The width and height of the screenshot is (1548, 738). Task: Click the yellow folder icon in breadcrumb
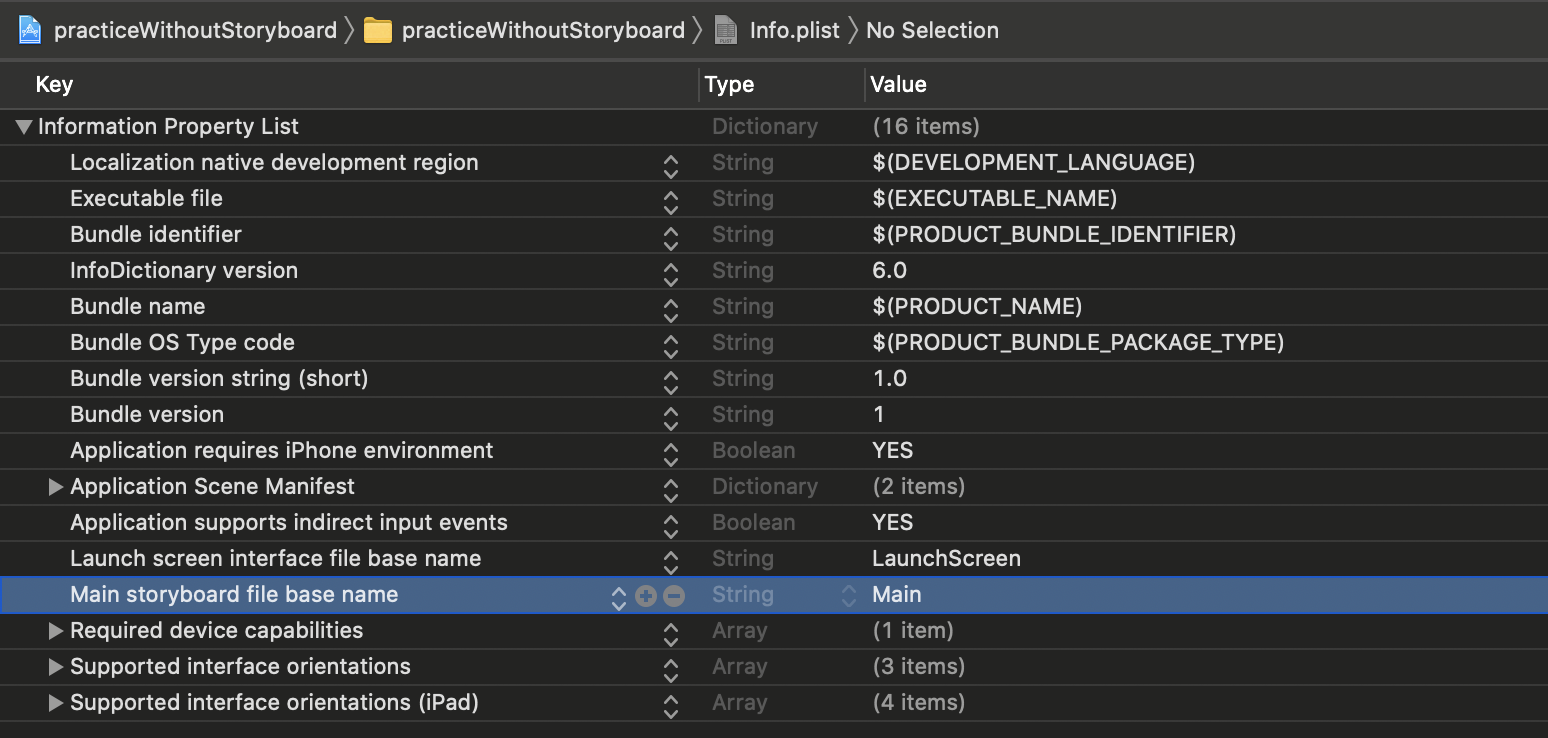coord(378,31)
